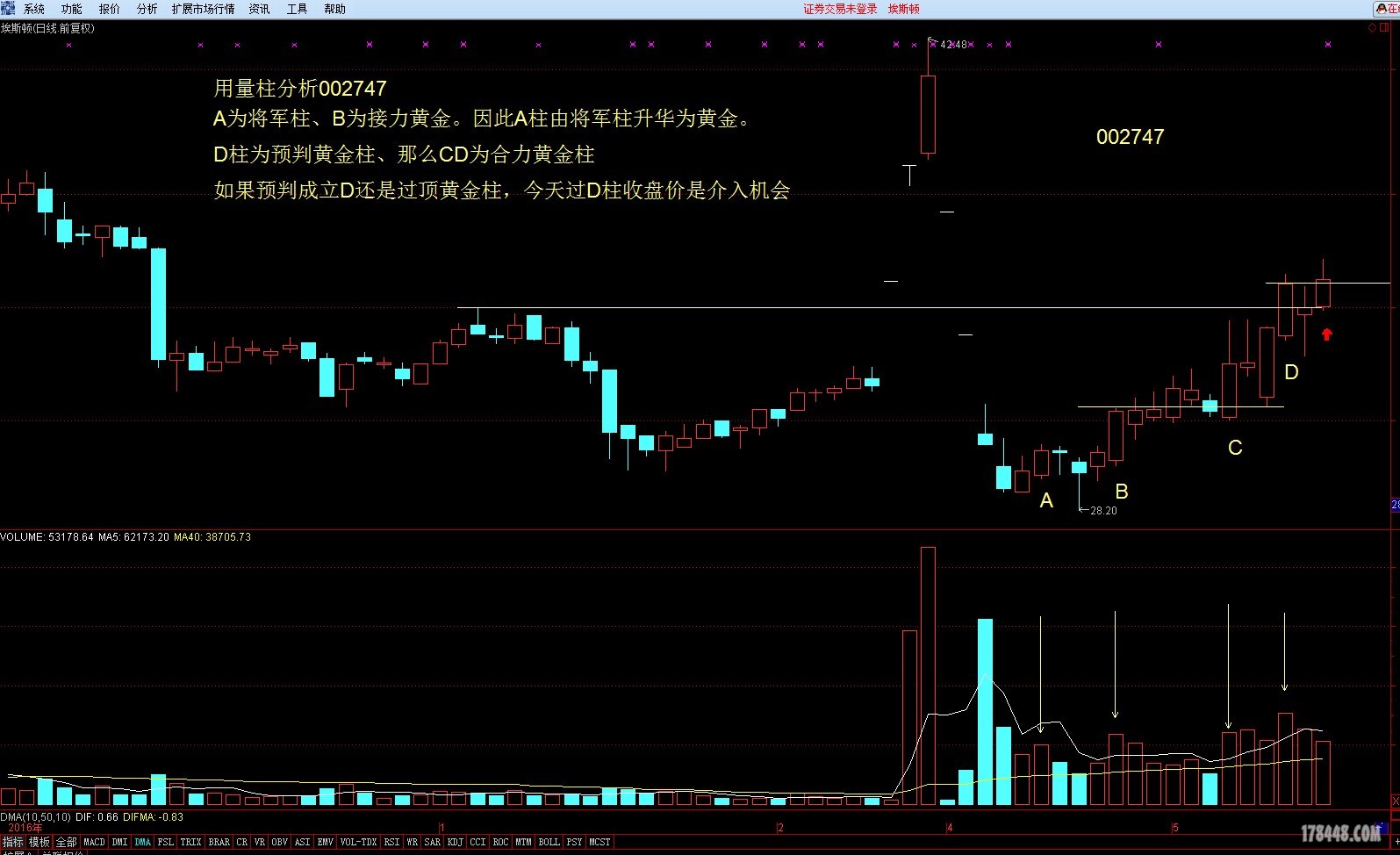The height and width of the screenshot is (855, 1400).
Task: Switch to the VOL-TDX indicator tab
Action: coord(359,842)
